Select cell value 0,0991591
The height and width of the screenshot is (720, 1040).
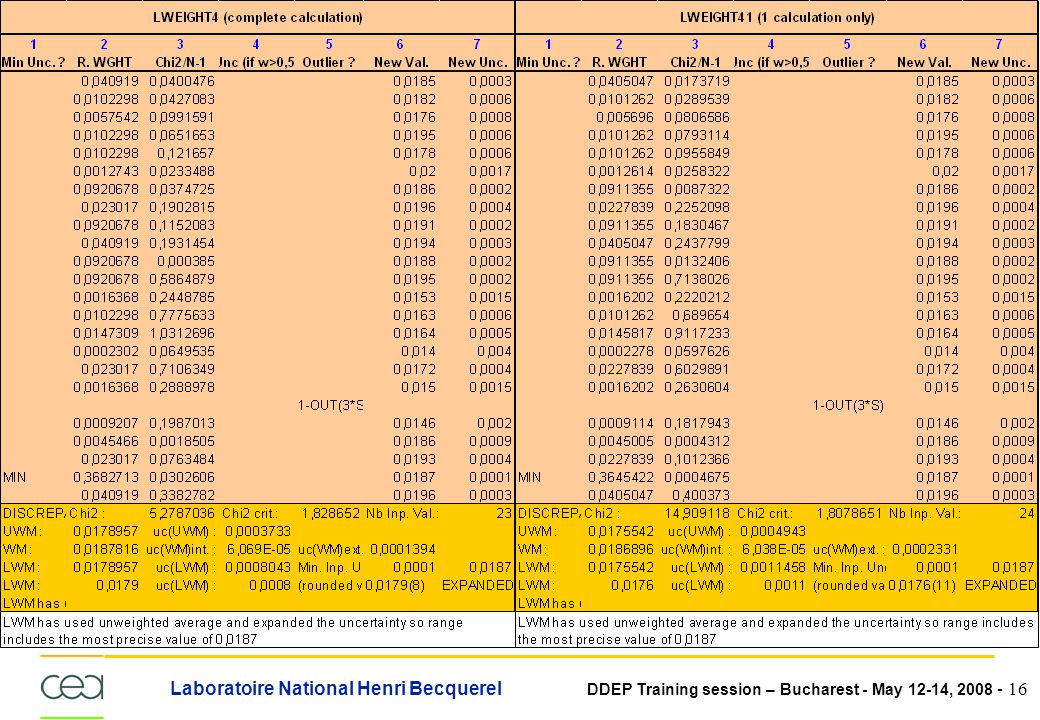[182, 117]
